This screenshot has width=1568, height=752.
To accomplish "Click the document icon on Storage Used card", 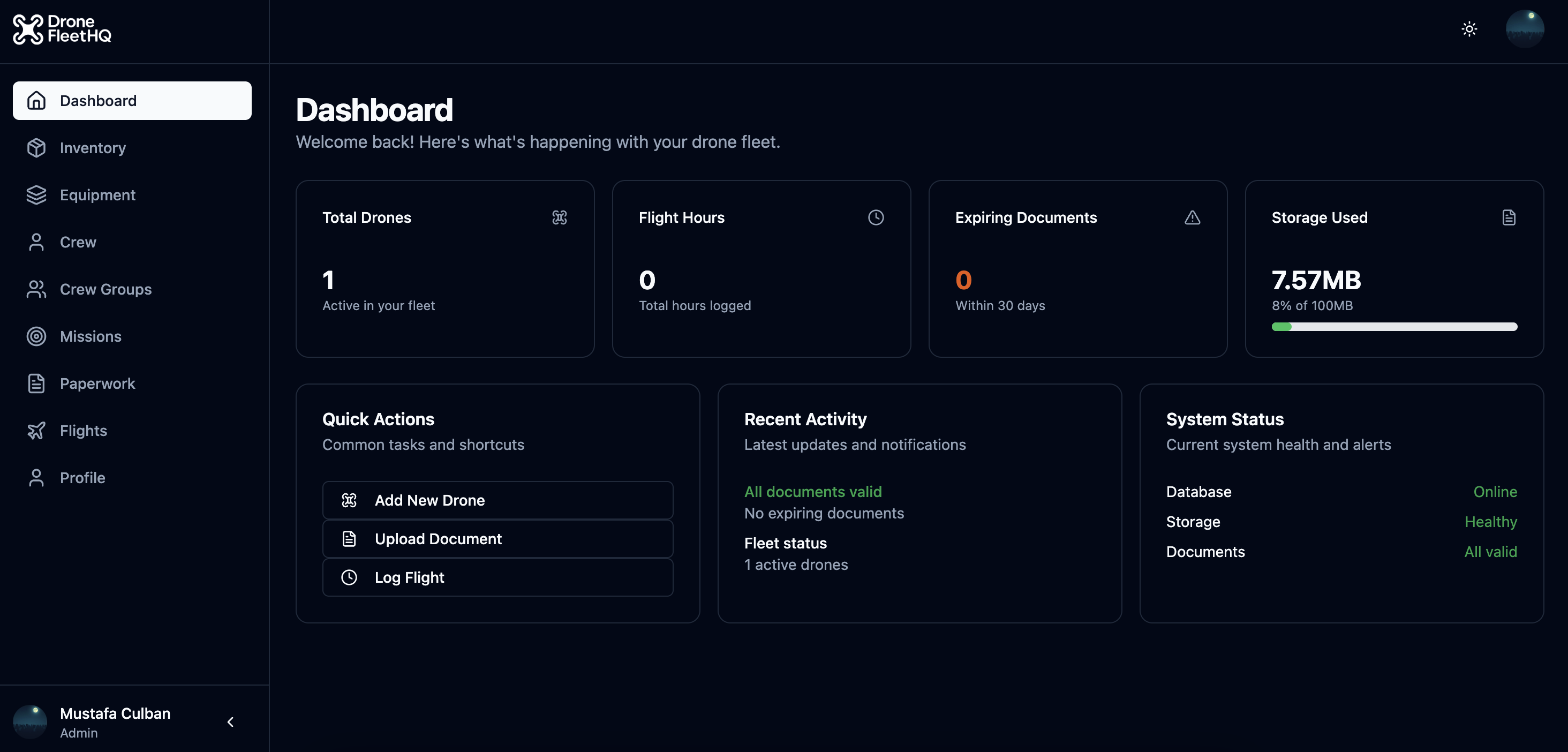I will [1509, 217].
